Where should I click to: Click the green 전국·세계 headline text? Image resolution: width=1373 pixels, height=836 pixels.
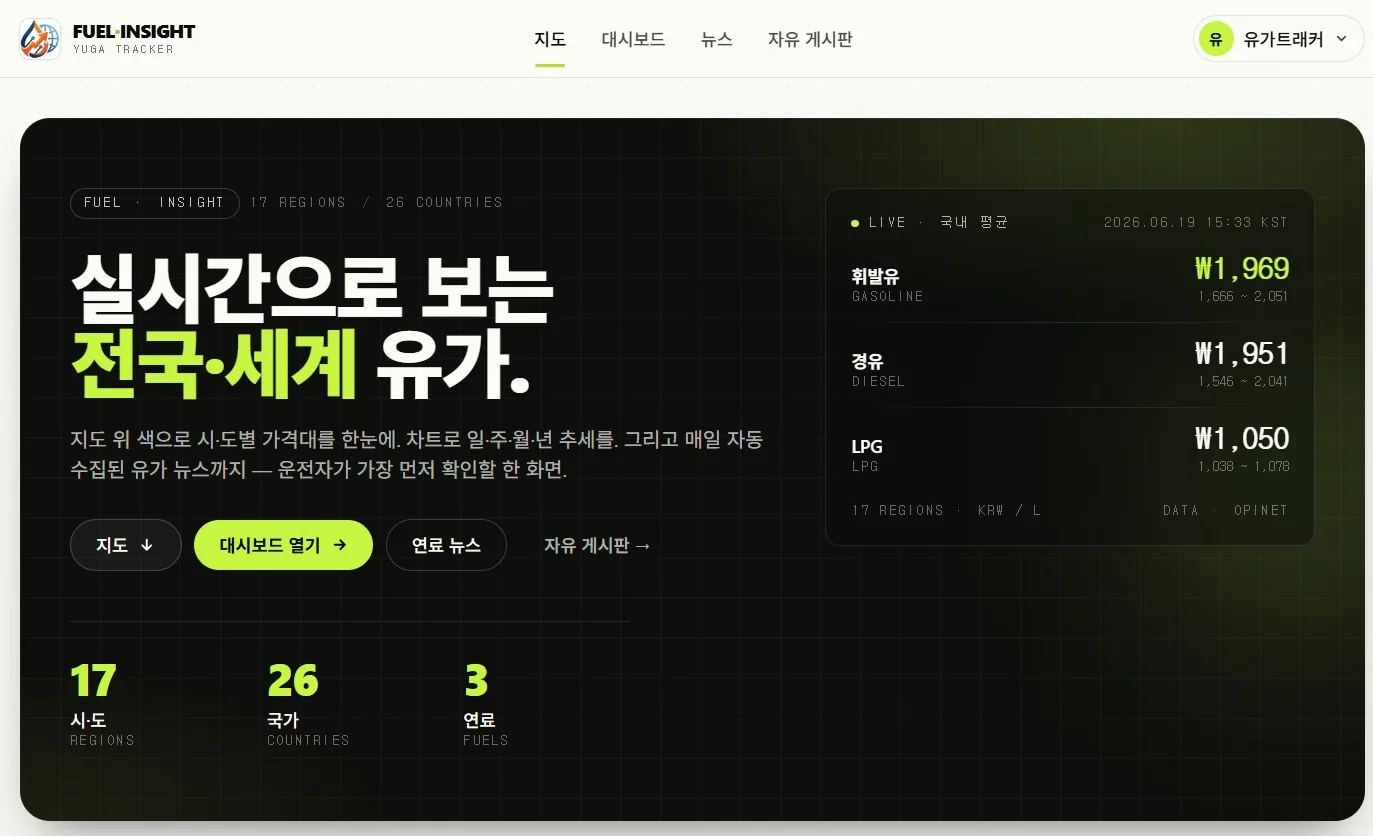(x=214, y=363)
